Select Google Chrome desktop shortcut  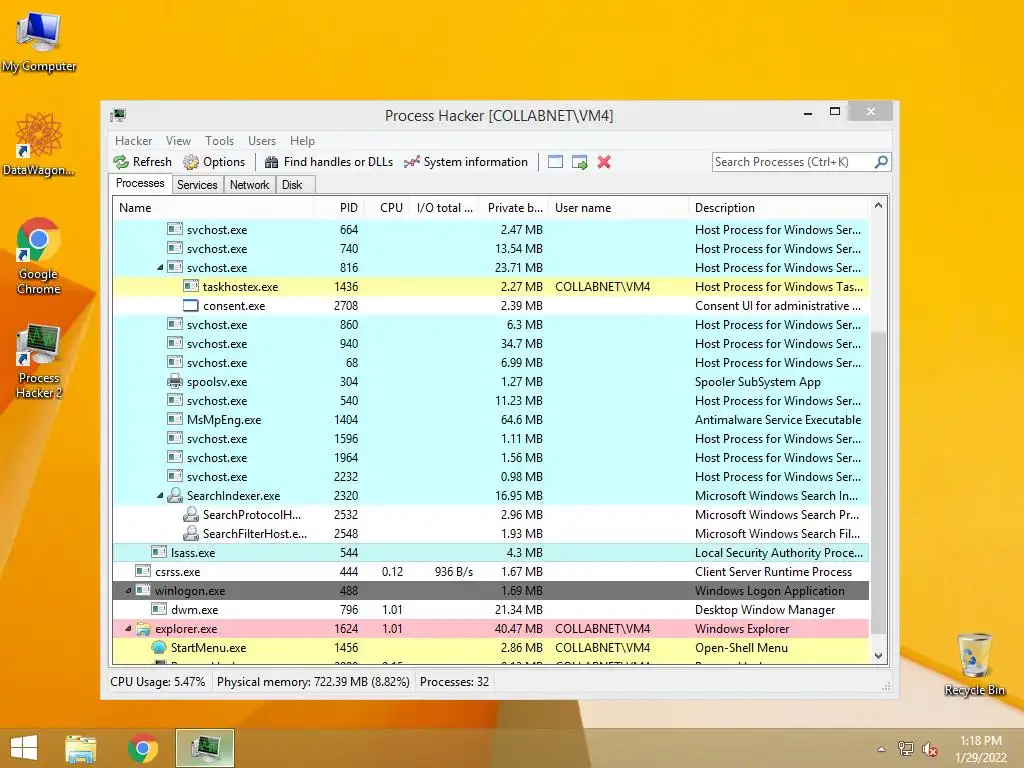39,257
